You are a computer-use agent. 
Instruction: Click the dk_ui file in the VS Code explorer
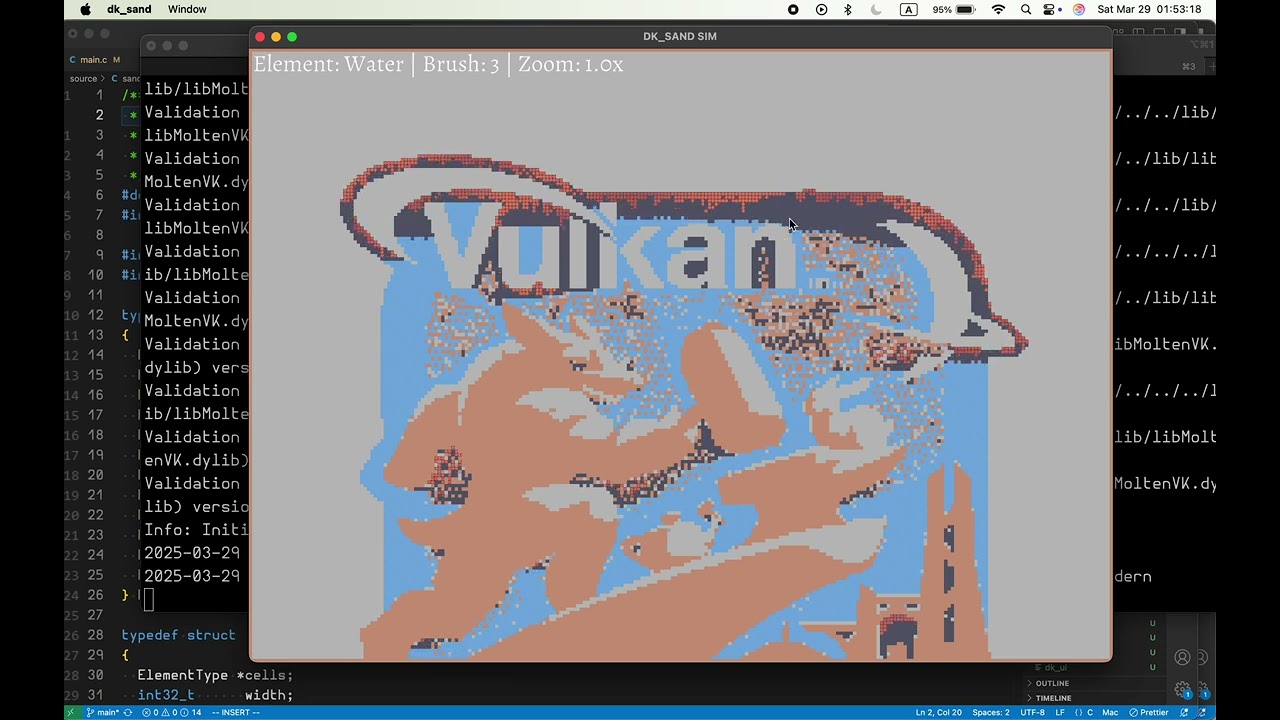click(1056, 667)
